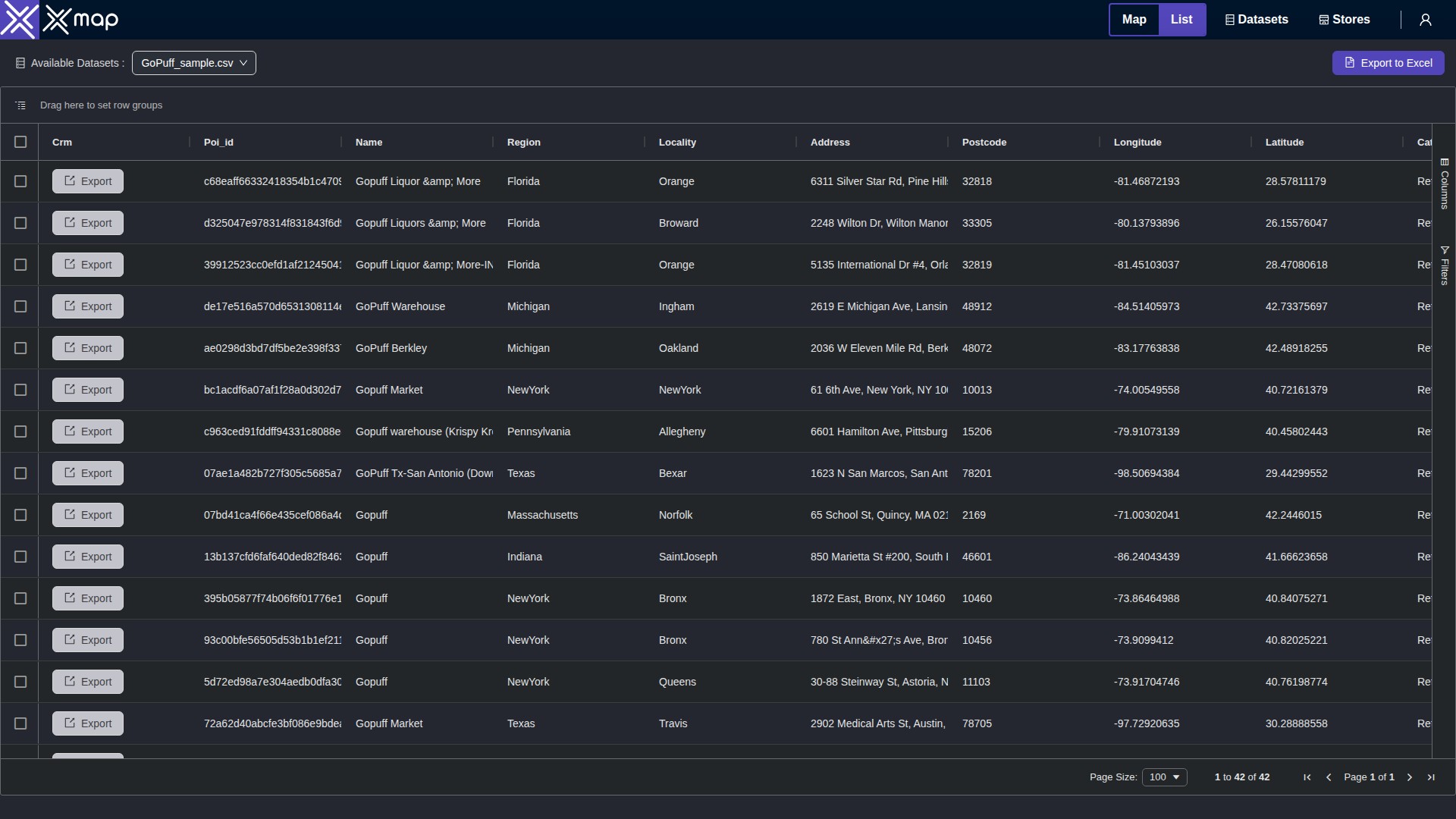Open the GoPuff_sample.csv datasets dropdown
The height and width of the screenshot is (819, 1456).
(x=194, y=63)
